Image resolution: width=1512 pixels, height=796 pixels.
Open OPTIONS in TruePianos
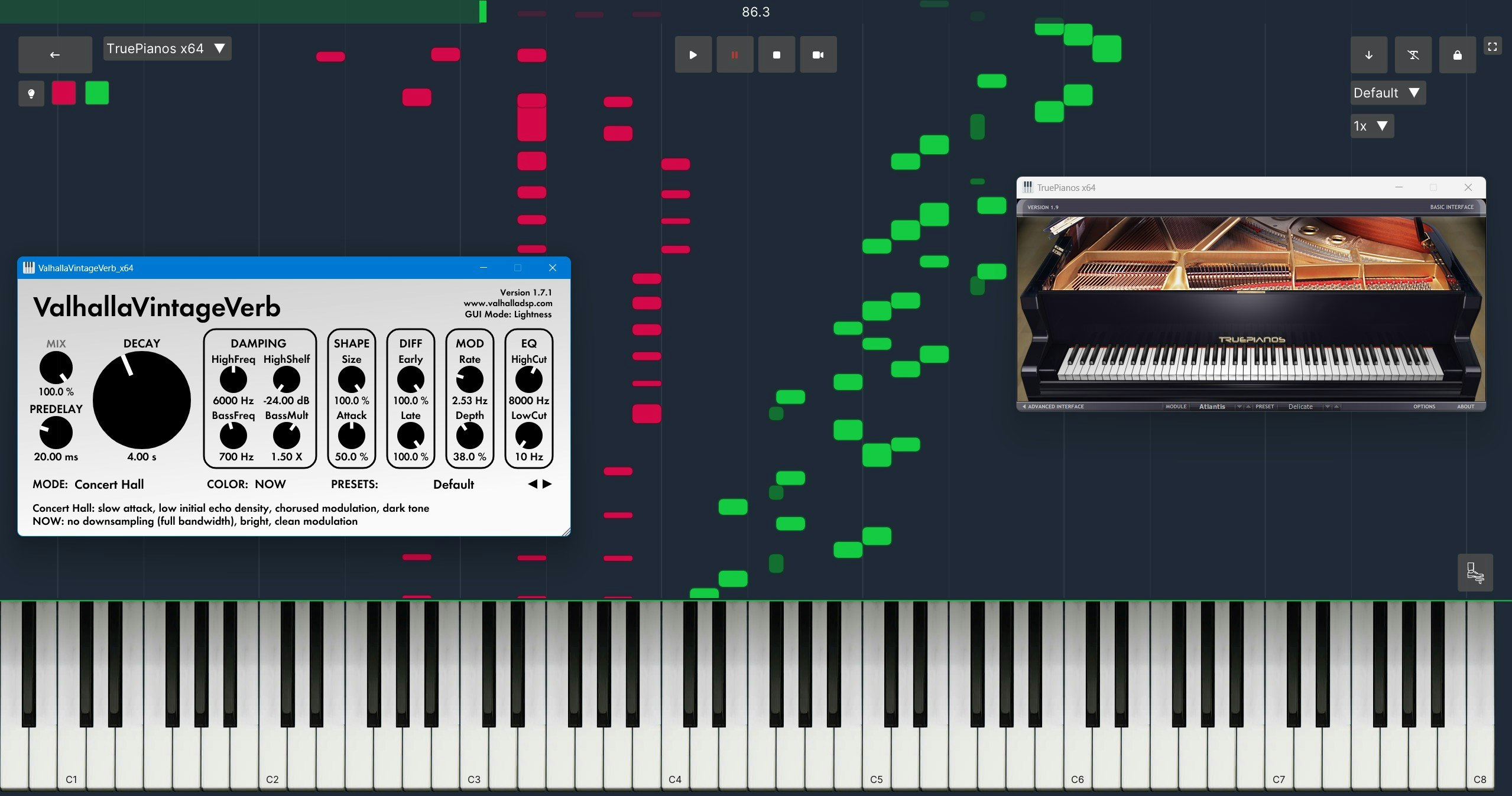coord(1424,407)
